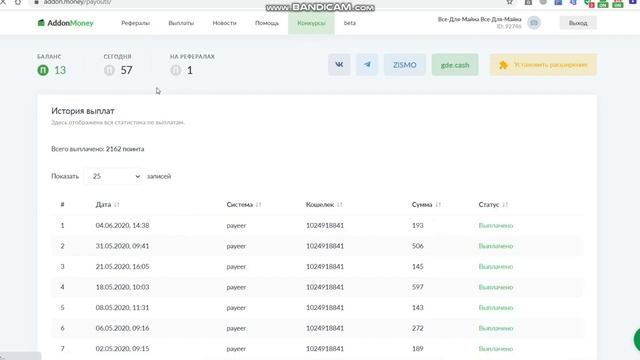Click the sum 143 in row 5
The height and width of the screenshot is (360, 640).
pos(418,308)
